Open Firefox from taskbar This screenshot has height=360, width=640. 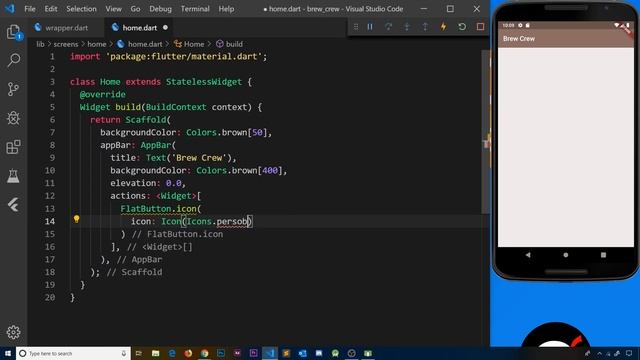188,353
